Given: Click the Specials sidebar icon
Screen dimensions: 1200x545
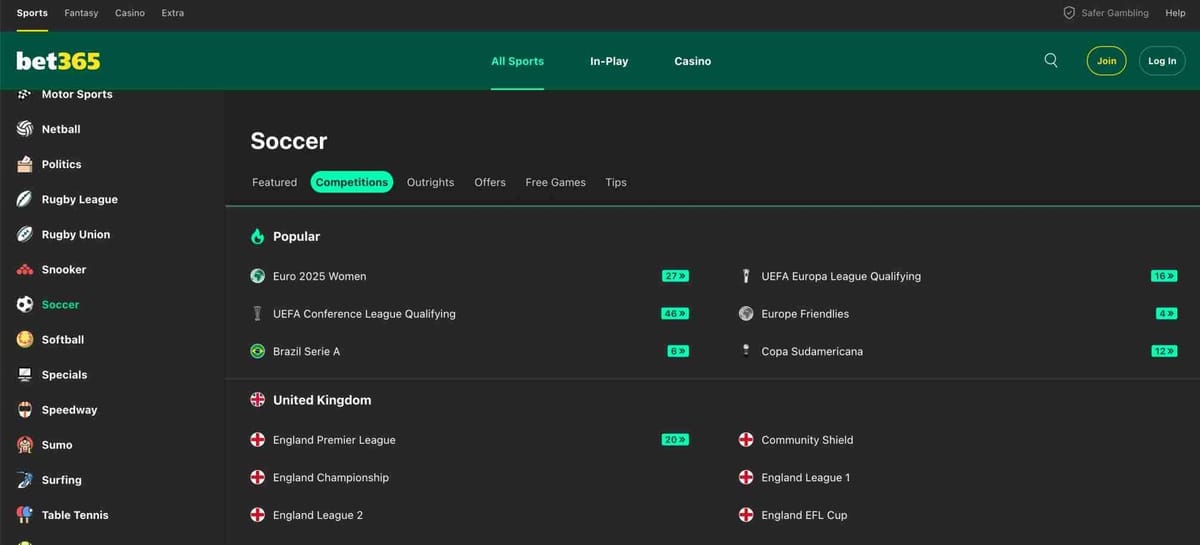Looking at the screenshot, I should point(25,374).
